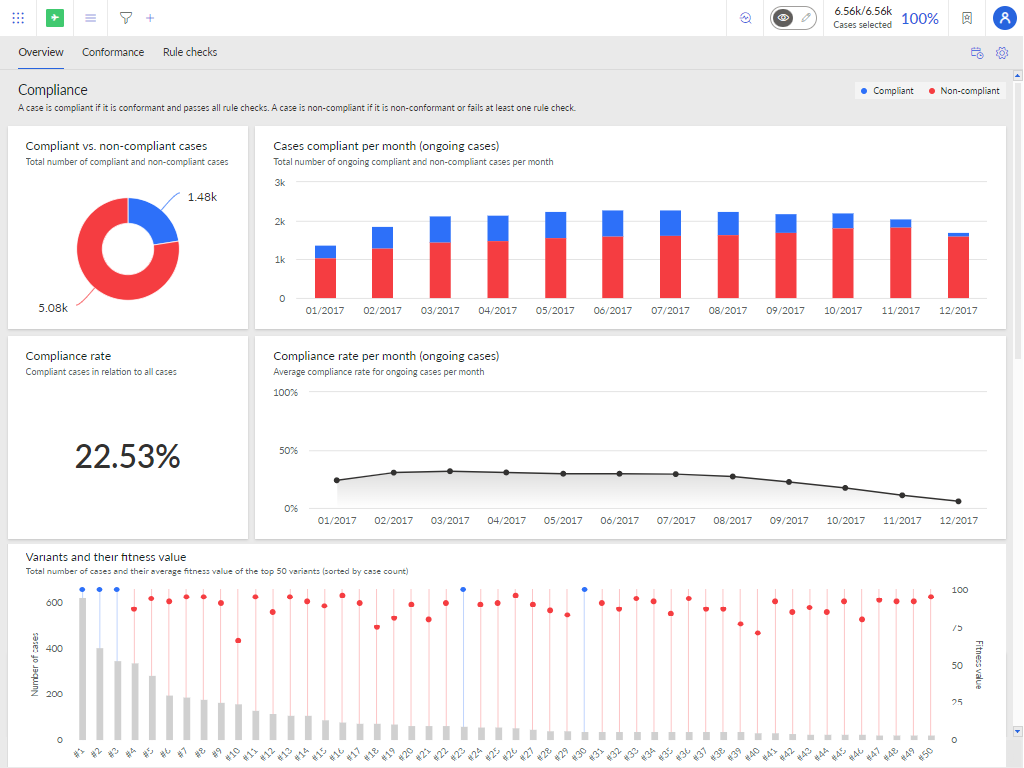Click 'Cases compliant per month (ongoing cases)' title
The image size is (1024, 768).
pyautogui.click(x=386, y=146)
